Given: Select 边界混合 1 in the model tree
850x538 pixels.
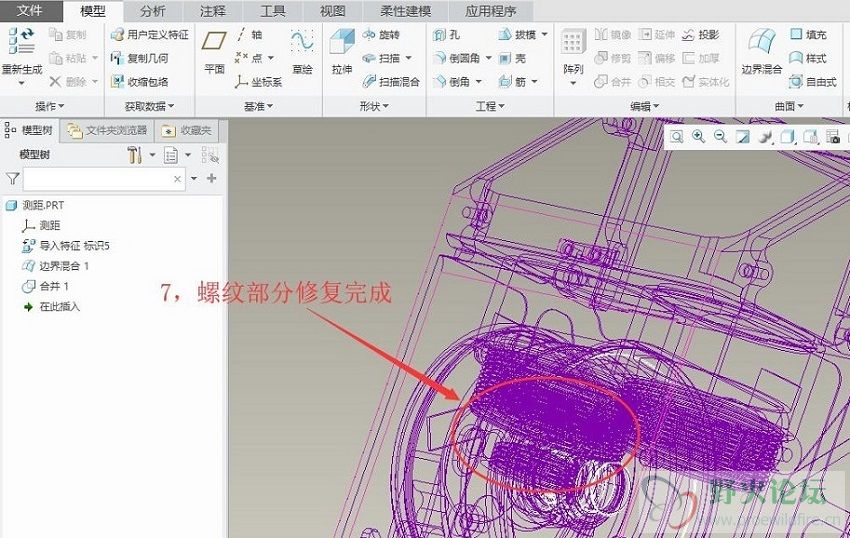Looking at the screenshot, I should (x=55, y=266).
